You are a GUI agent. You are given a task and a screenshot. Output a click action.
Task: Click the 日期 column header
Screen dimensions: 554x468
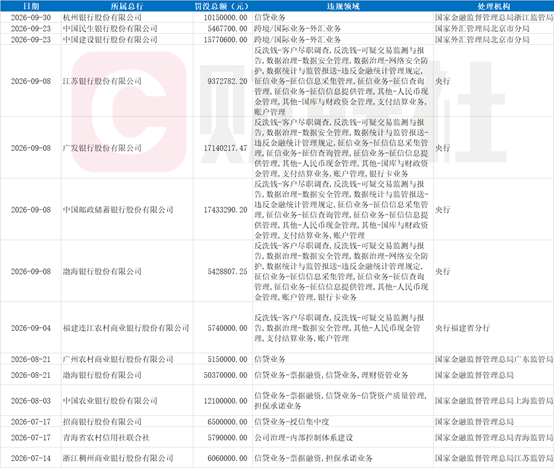[x=31, y=6]
